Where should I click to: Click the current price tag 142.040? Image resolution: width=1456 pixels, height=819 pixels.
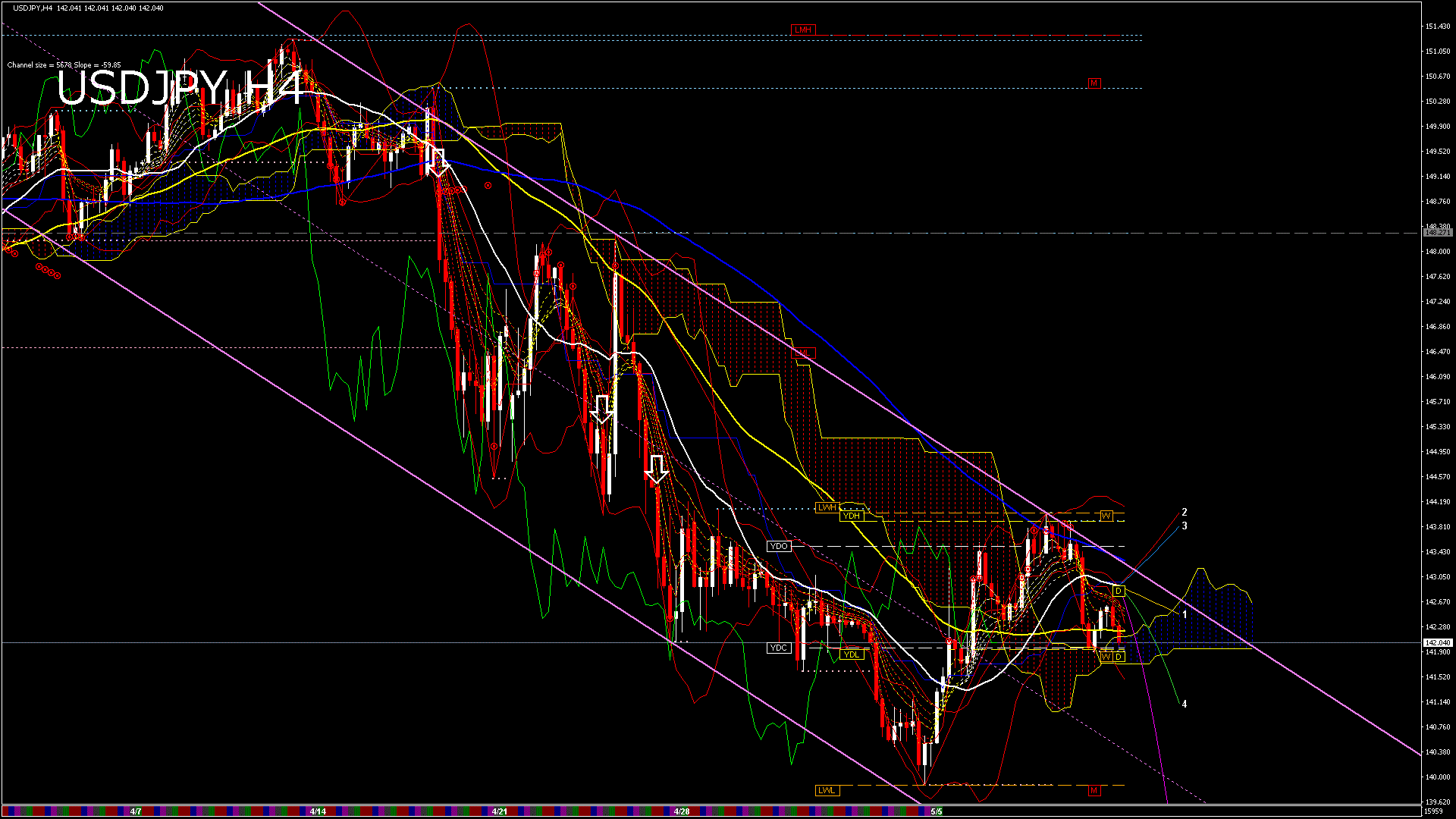point(1438,643)
